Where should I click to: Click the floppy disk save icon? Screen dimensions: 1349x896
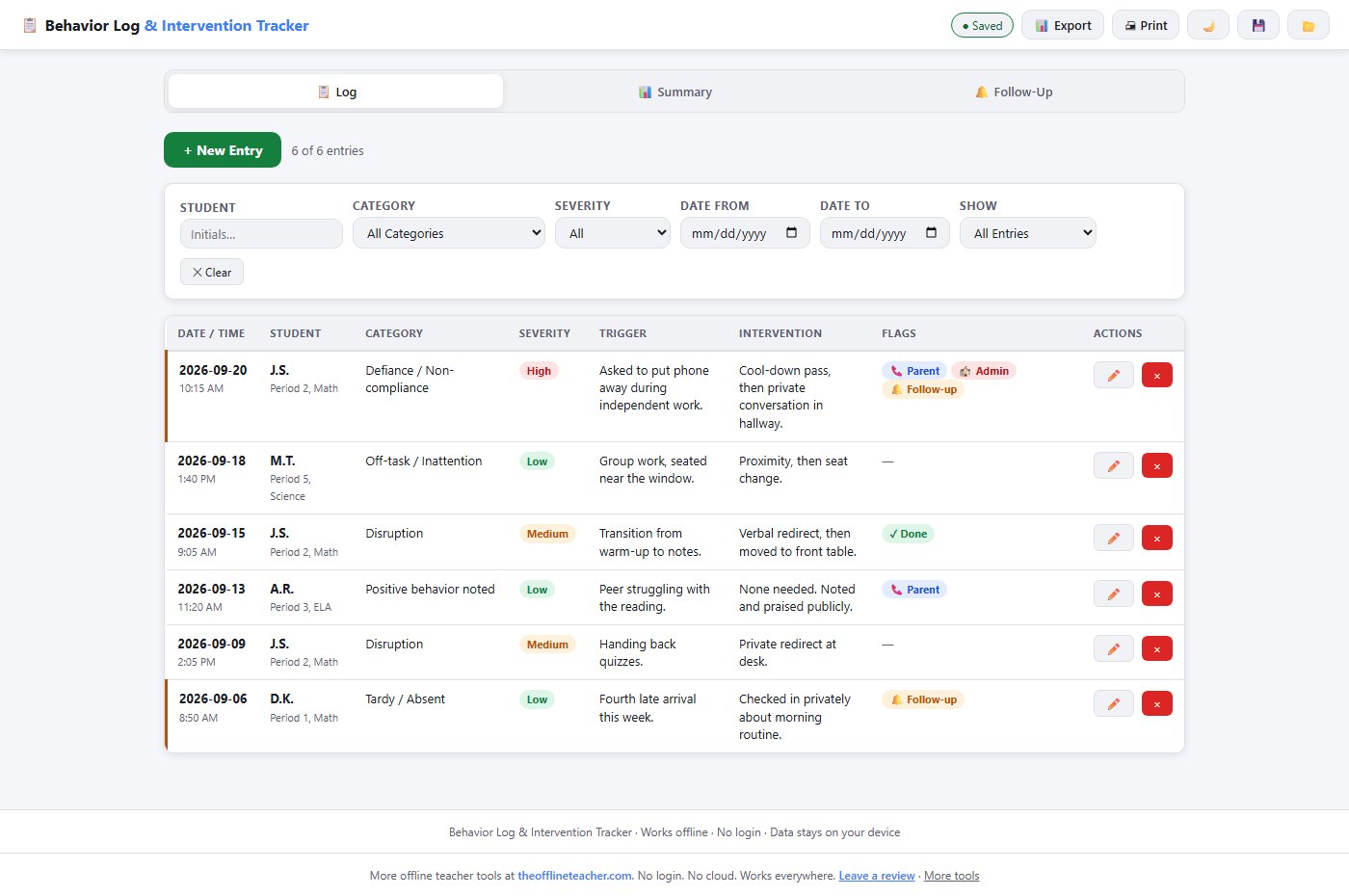point(1258,25)
